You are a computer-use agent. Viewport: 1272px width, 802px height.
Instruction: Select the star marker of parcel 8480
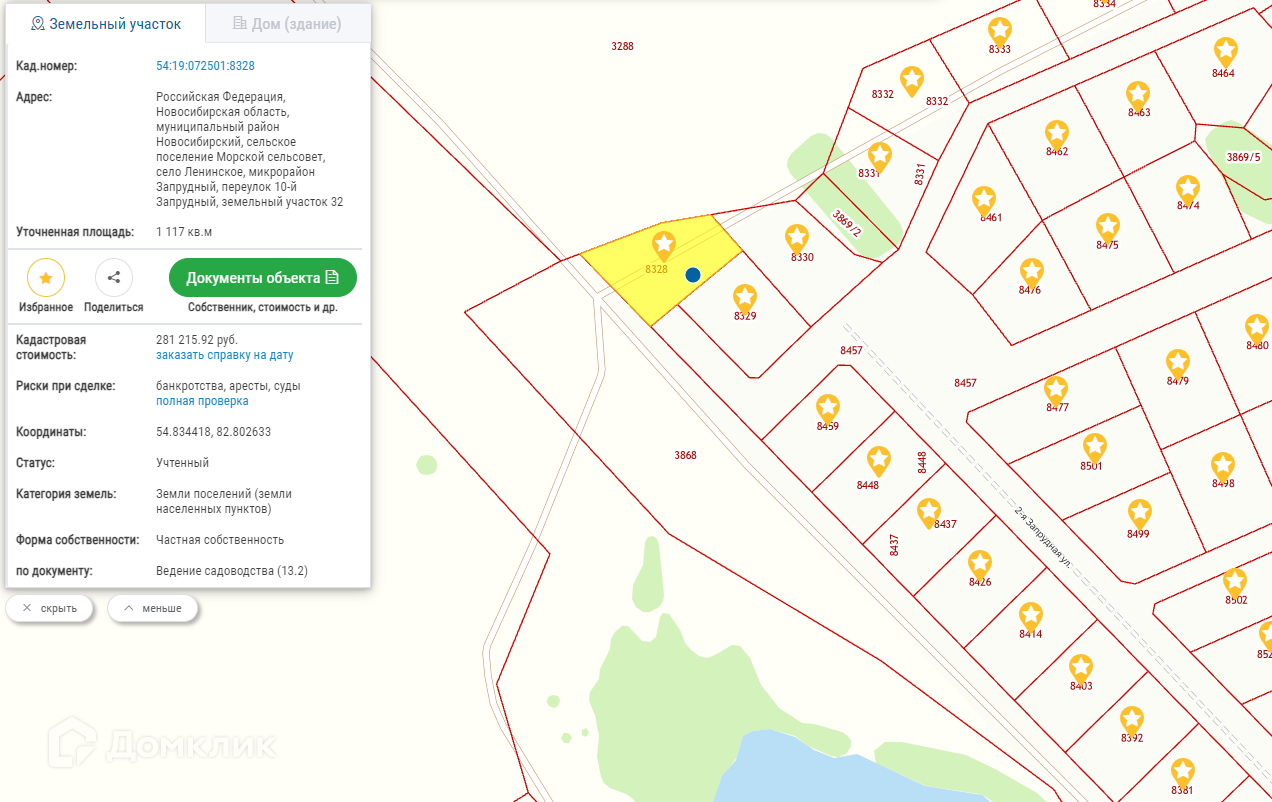pos(1257,328)
